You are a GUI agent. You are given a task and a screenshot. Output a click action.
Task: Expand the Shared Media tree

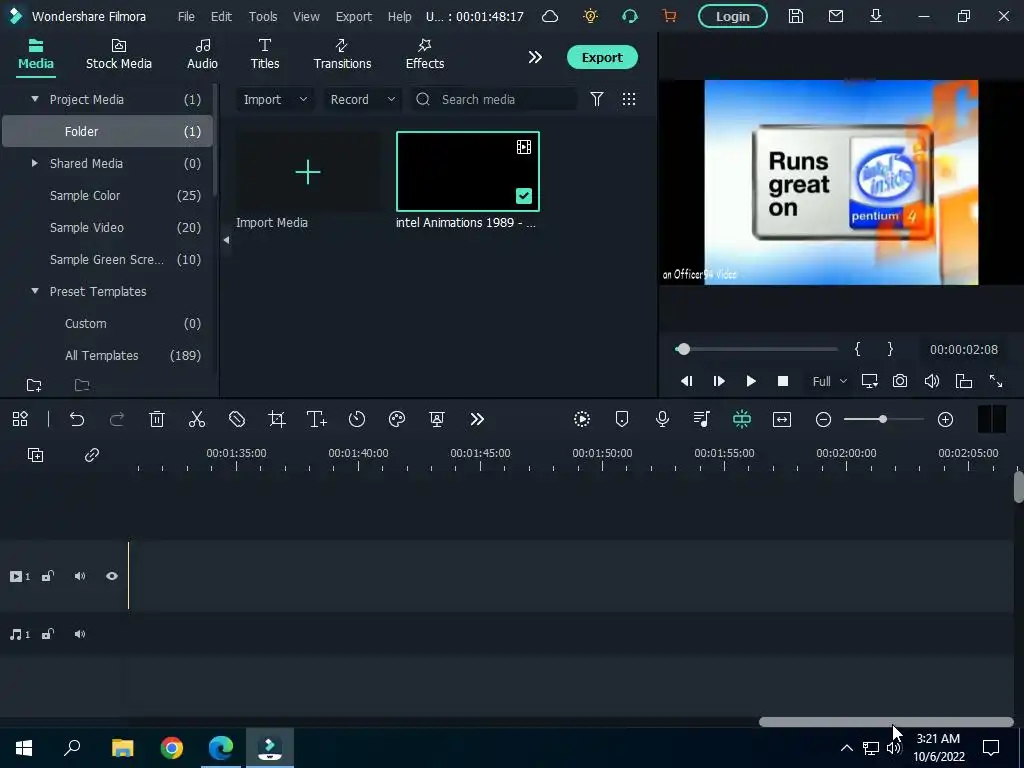coord(35,163)
